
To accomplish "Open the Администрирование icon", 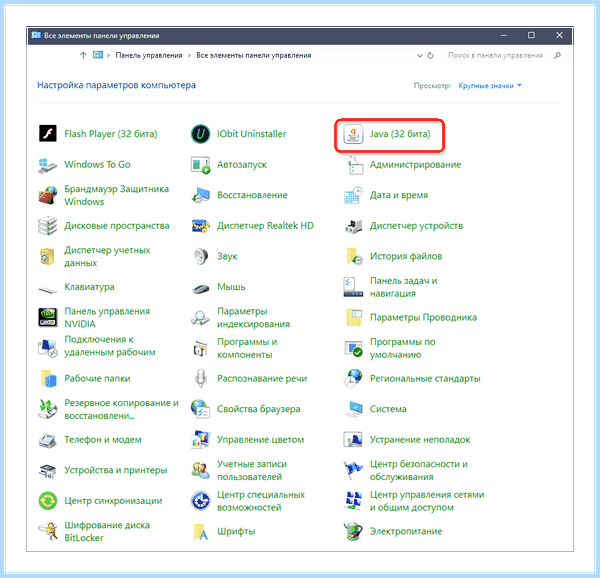I will (x=354, y=164).
